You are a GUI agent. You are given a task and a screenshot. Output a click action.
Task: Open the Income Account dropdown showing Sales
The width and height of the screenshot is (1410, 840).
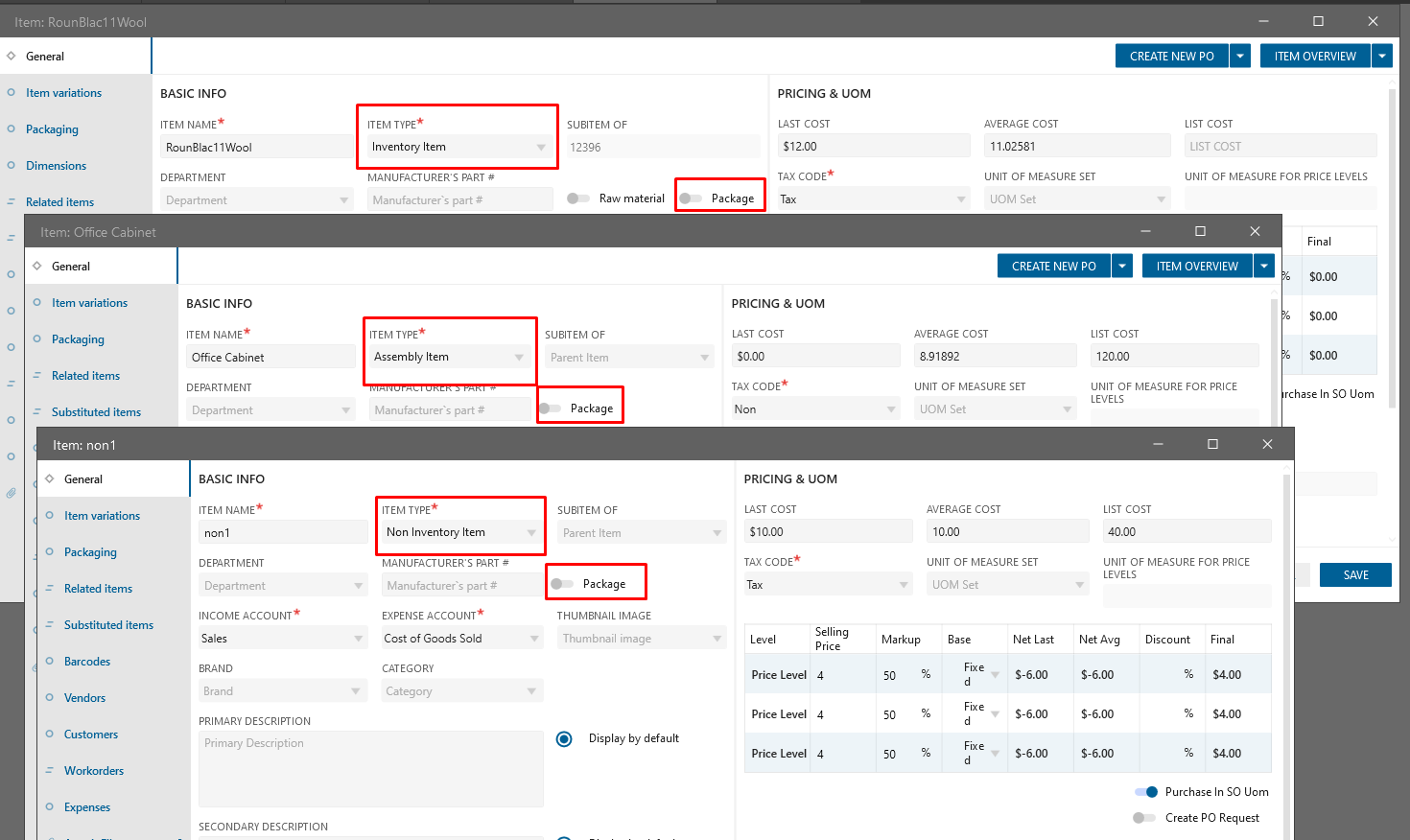coord(282,639)
